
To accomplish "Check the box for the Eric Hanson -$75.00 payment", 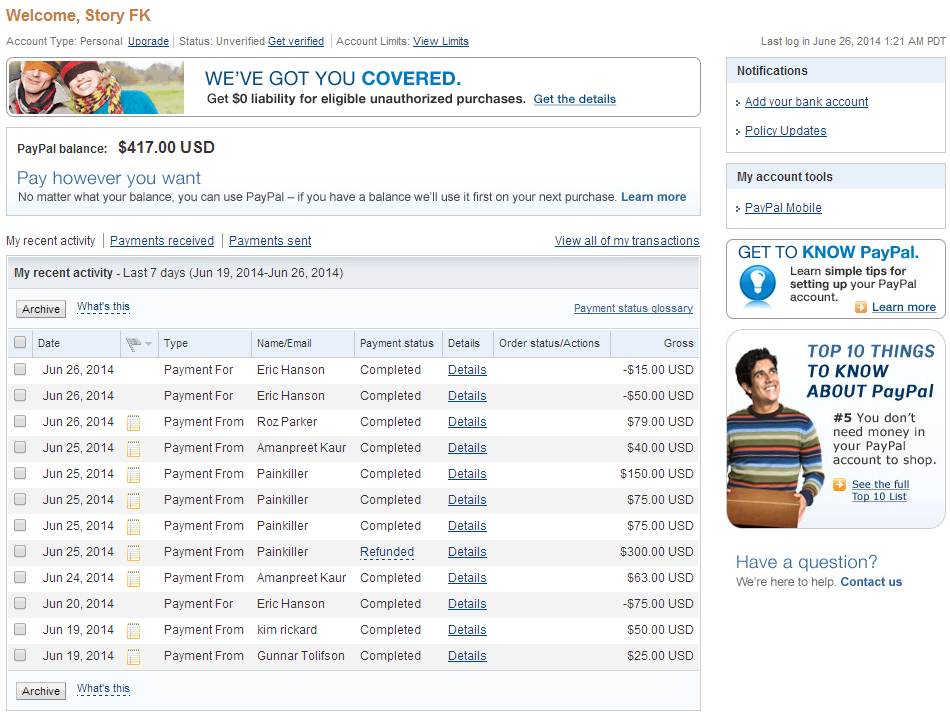I will [x=20, y=603].
